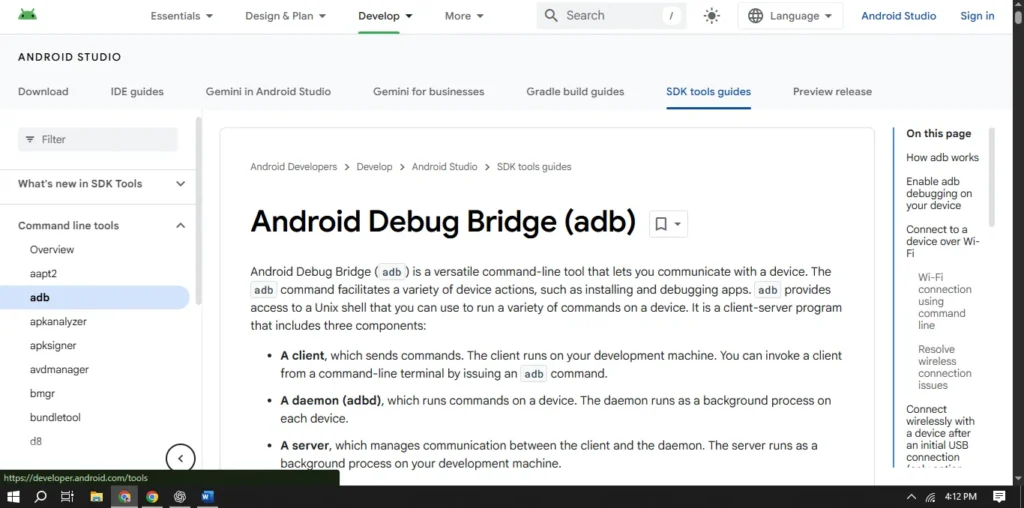Click the Android Studio breadcrumb link
Screen dimensions: 1024x508
tap(444, 167)
